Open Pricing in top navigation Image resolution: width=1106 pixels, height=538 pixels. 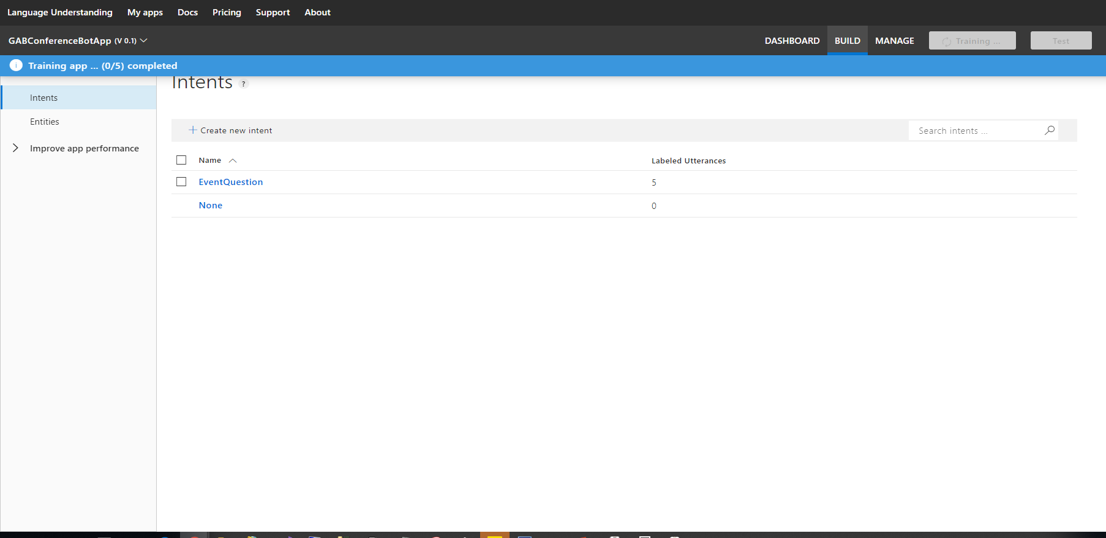pos(226,13)
